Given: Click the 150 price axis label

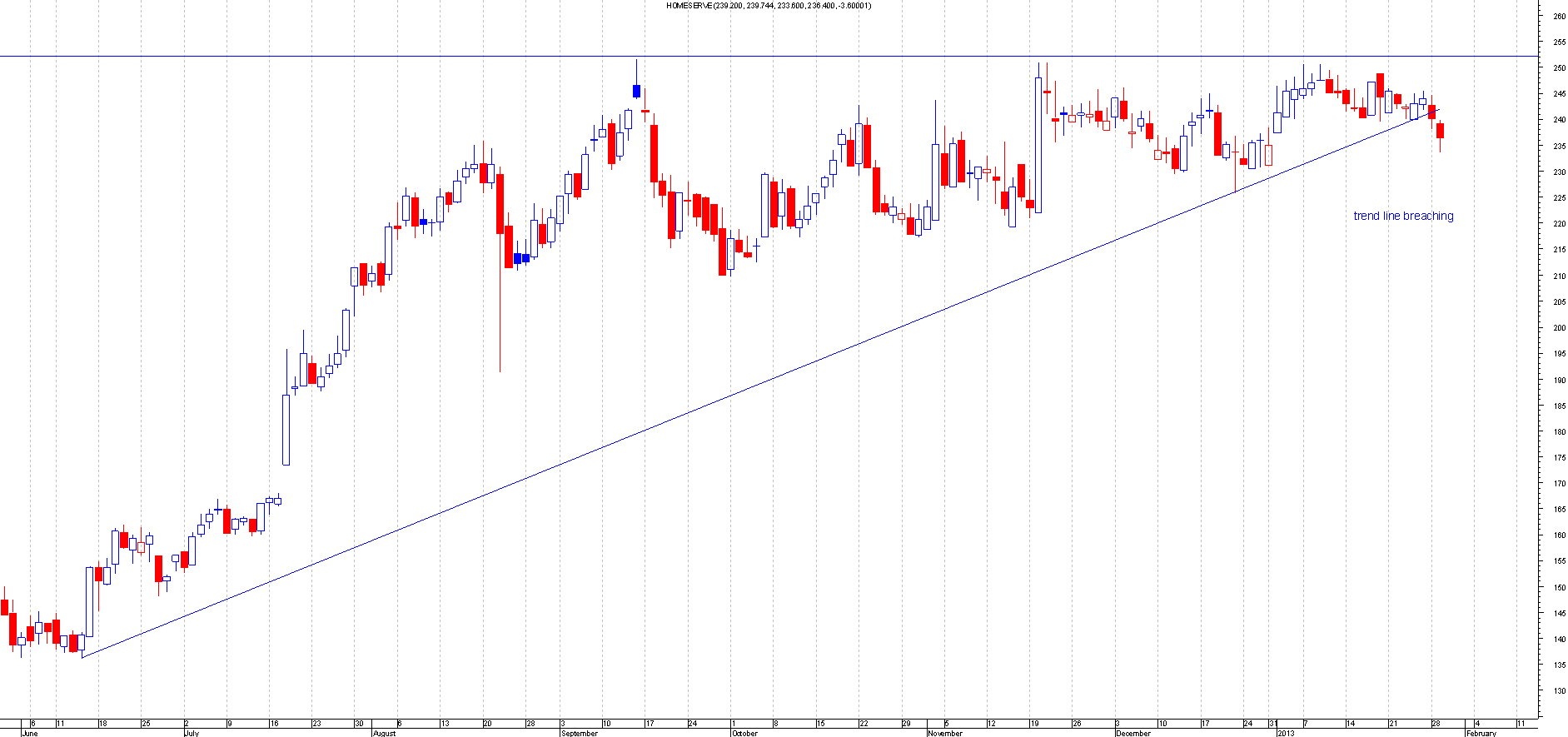Looking at the screenshot, I should click(x=1558, y=588).
